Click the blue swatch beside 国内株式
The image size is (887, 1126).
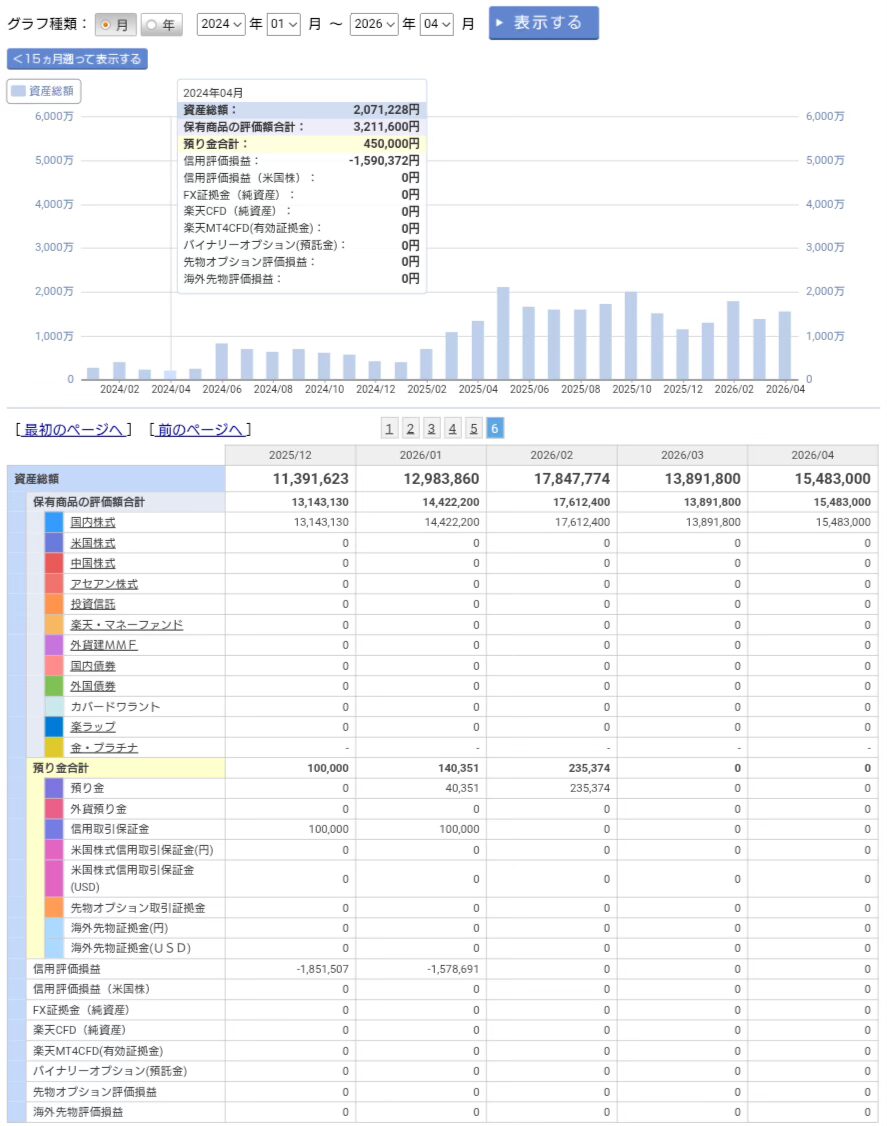(54, 522)
